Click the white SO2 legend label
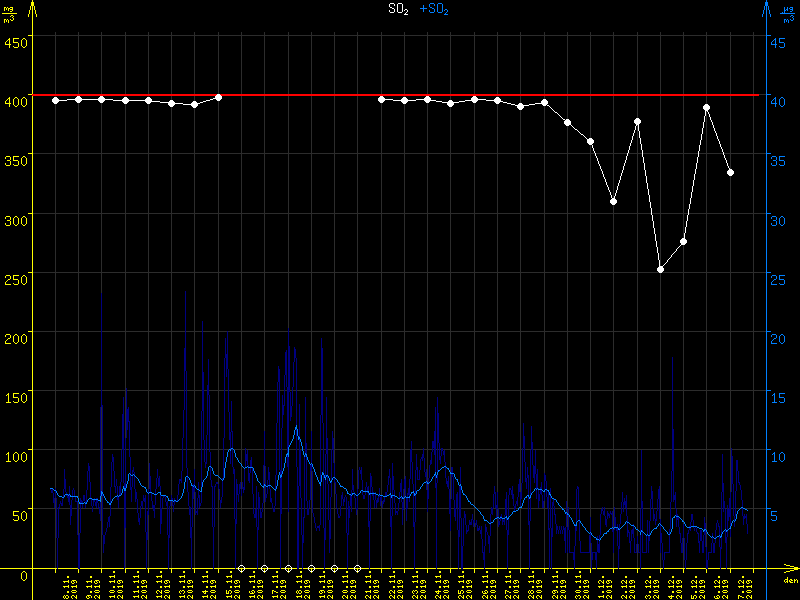The width and height of the screenshot is (800, 600). point(398,9)
